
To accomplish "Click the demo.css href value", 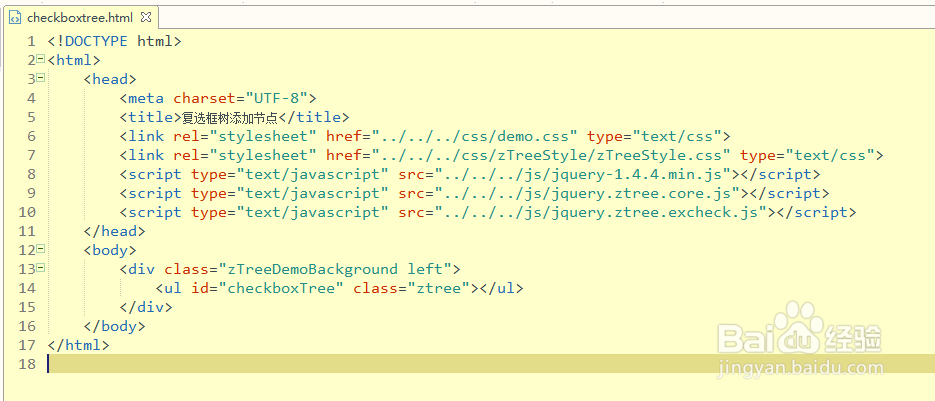I will [475, 136].
